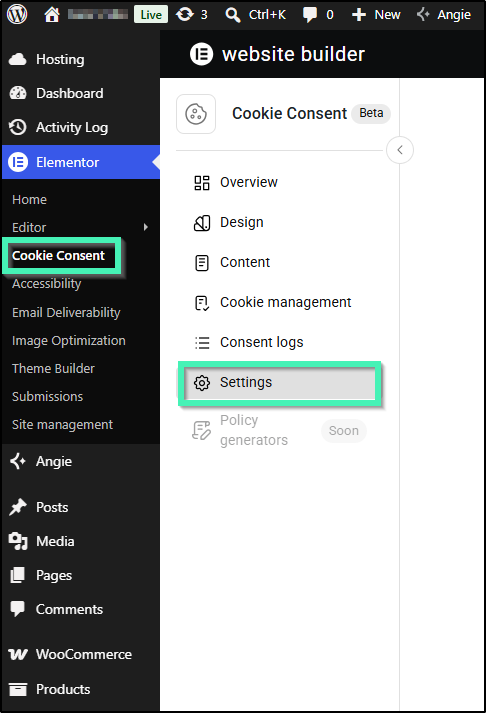486x713 pixels.
Task: Open Site management submenu item
Action: [x=62, y=425]
